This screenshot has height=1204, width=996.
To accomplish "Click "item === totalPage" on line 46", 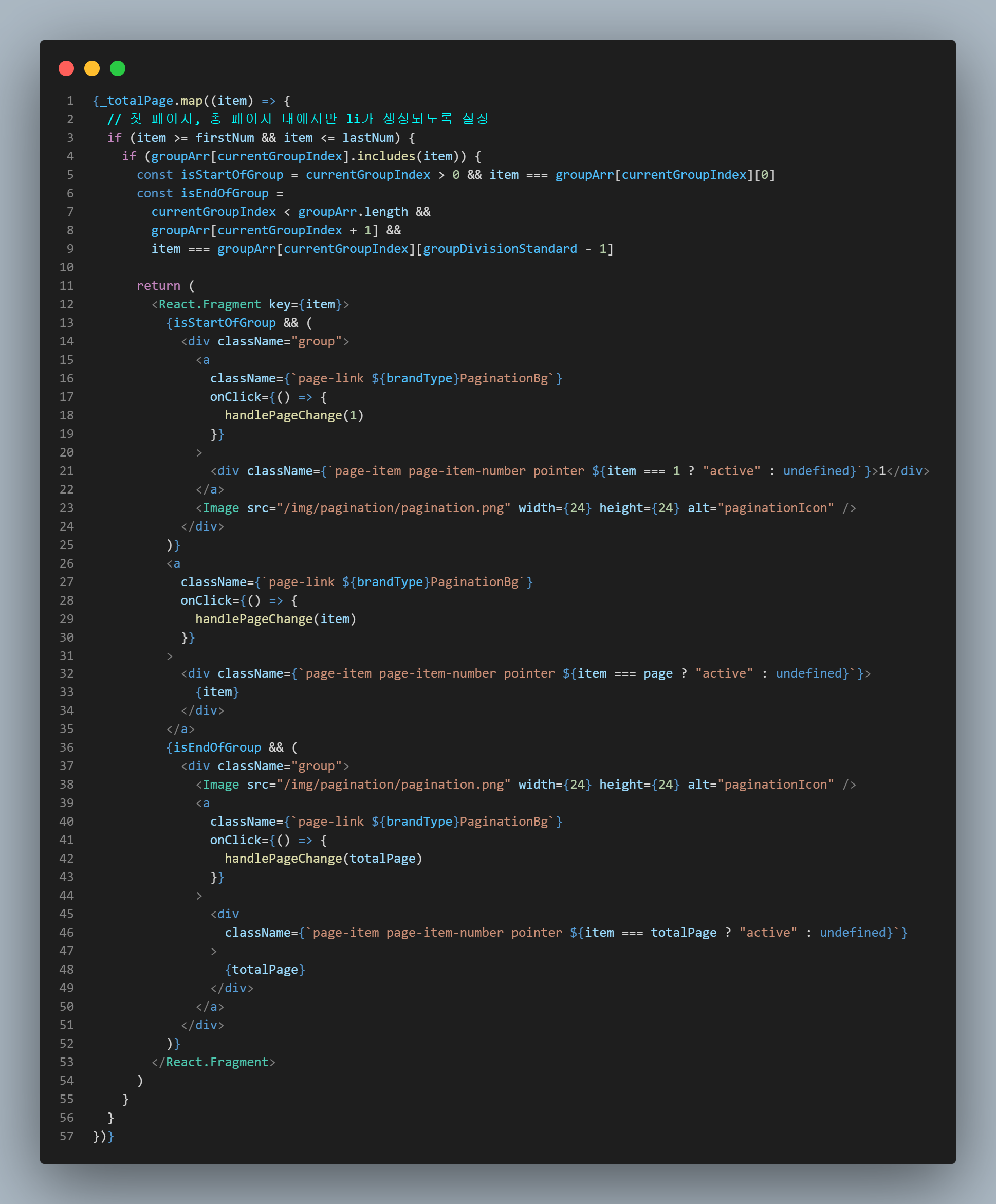I will tap(651, 932).
